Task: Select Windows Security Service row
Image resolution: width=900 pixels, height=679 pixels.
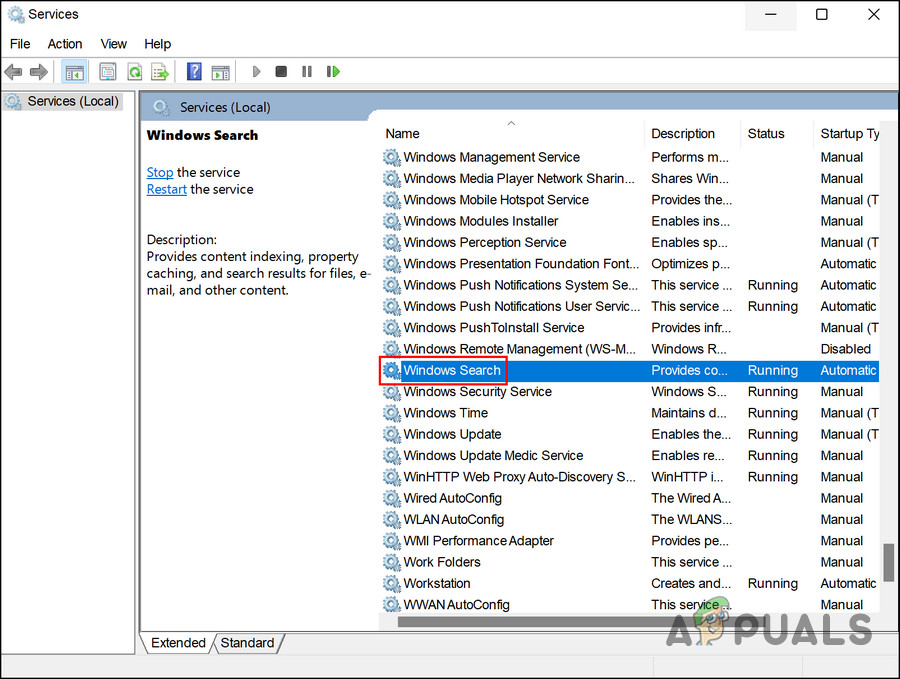Action: point(630,391)
